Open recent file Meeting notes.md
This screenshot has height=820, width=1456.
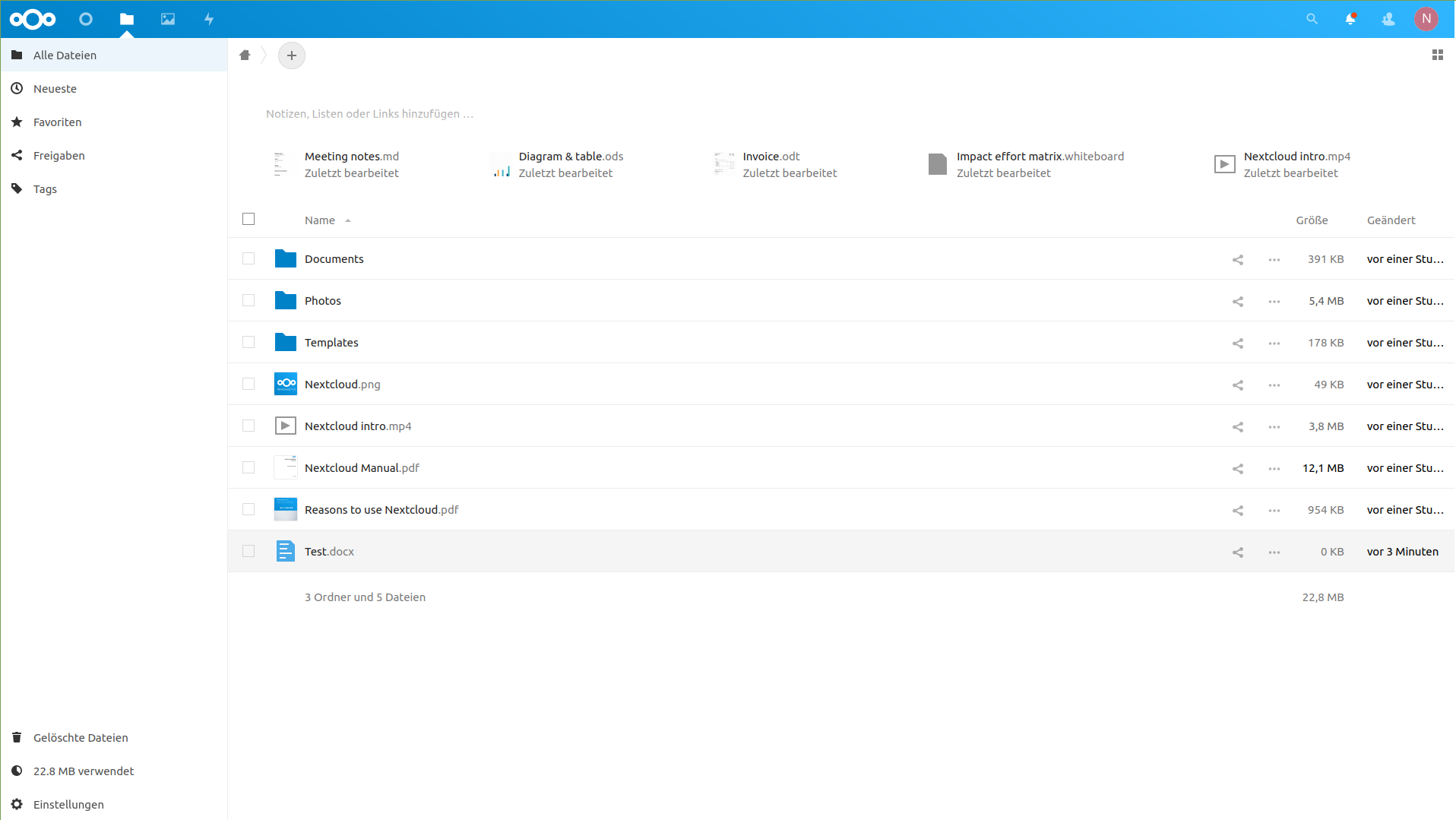pyautogui.click(x=337, y=164)
